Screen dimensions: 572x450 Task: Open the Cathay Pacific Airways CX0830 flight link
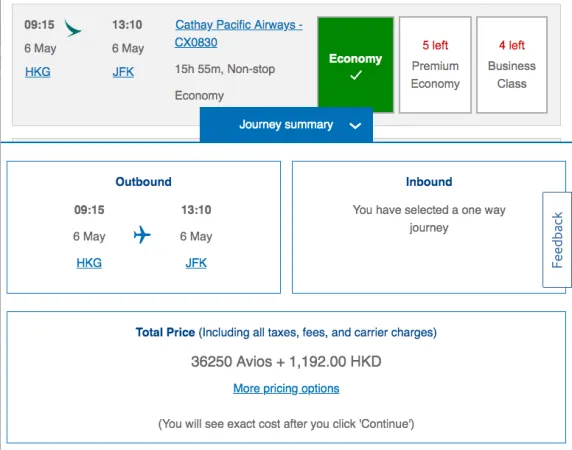pos(239,34)
